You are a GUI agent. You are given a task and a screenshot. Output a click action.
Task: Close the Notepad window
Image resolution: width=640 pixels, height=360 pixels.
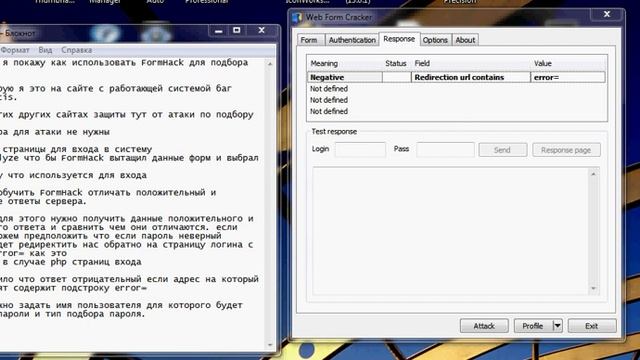[262, 31]
